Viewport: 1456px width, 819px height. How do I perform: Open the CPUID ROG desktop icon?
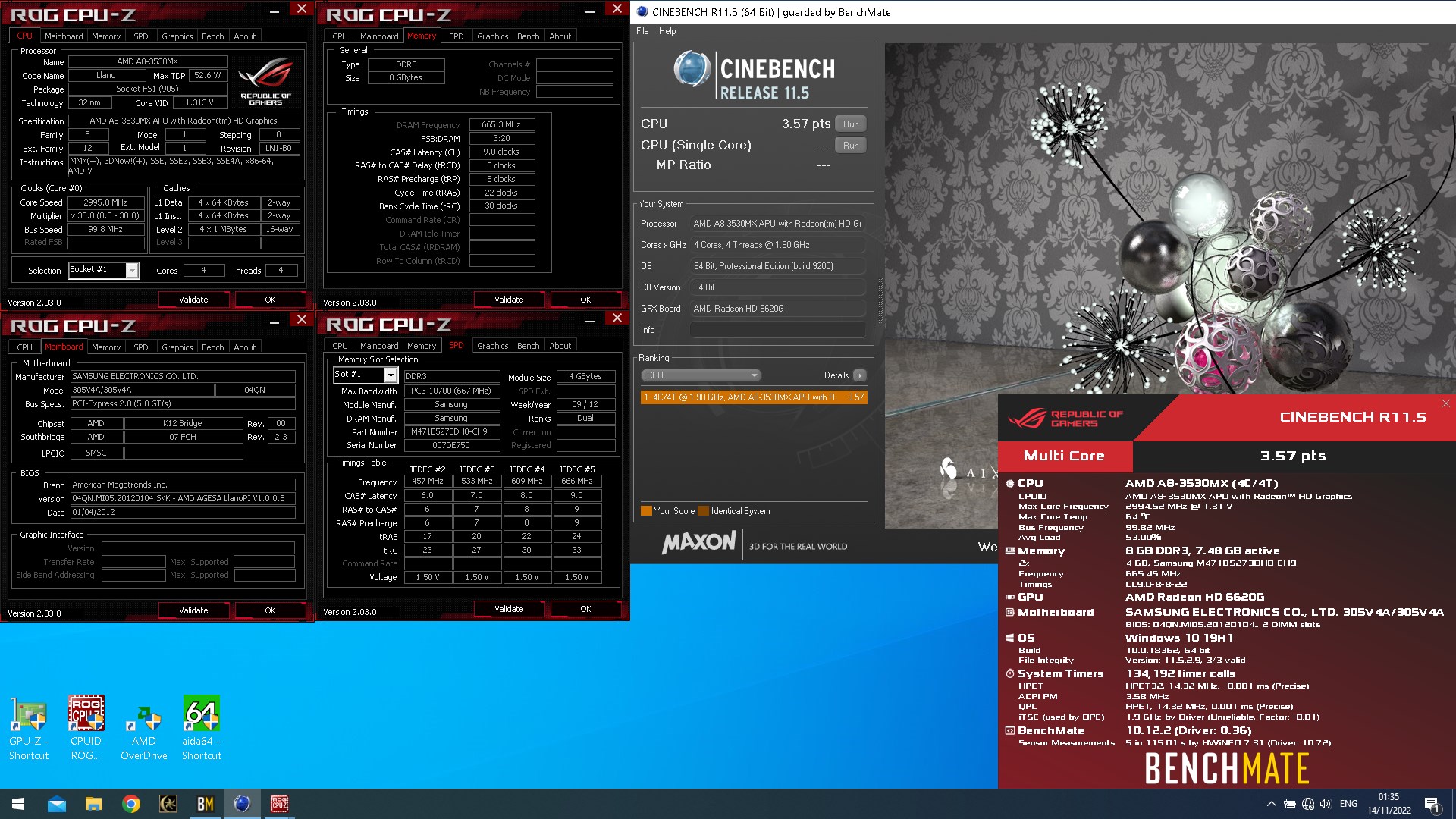[86, 726]
